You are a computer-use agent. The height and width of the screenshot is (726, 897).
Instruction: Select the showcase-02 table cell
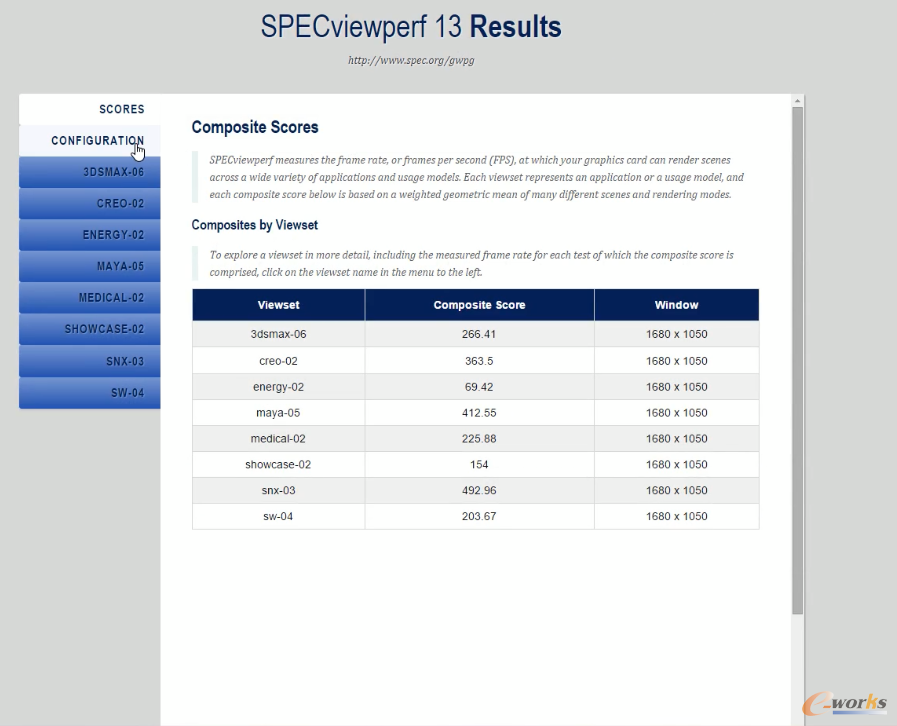coord(279,465)
